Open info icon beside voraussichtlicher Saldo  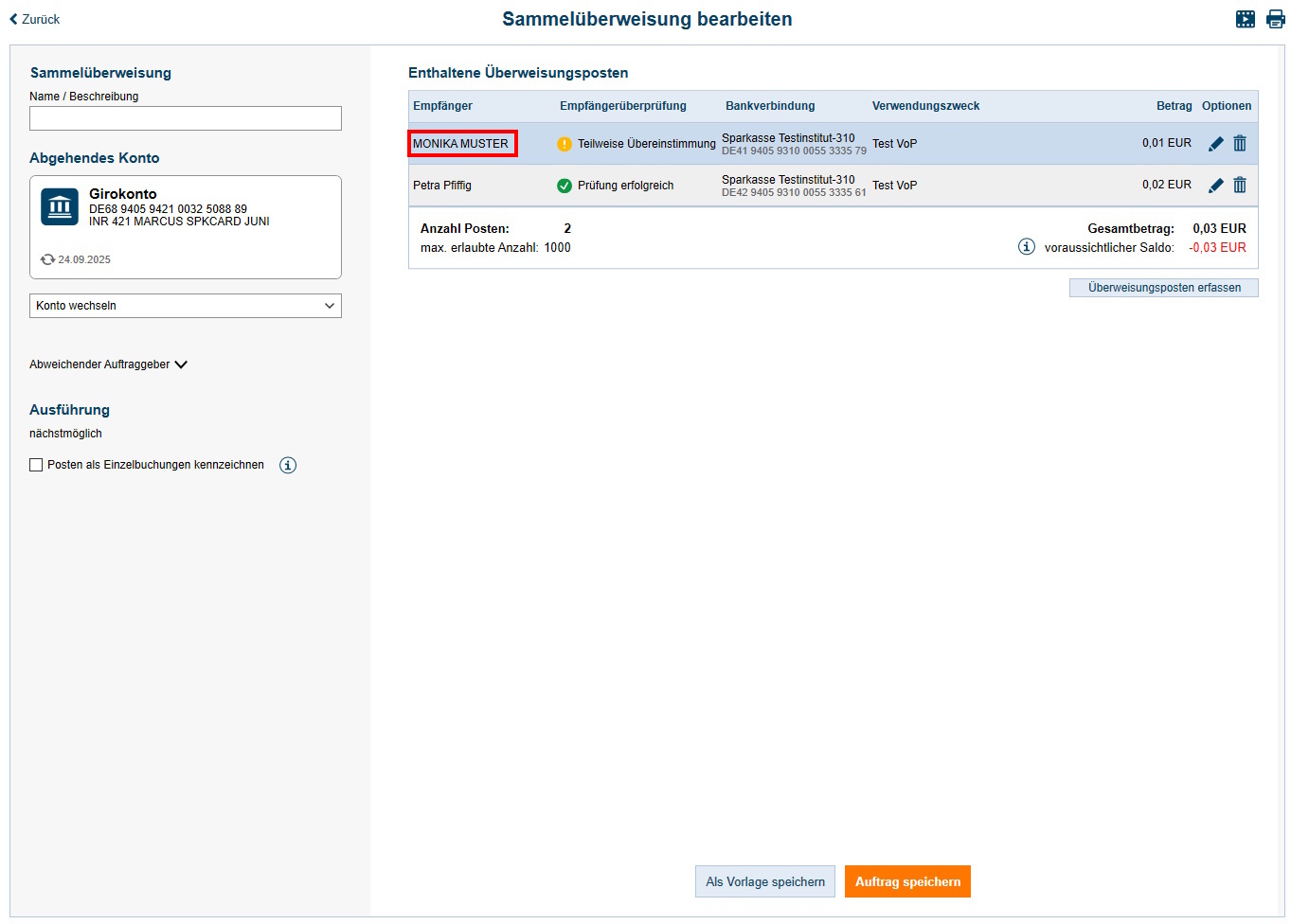point(1027,247)
